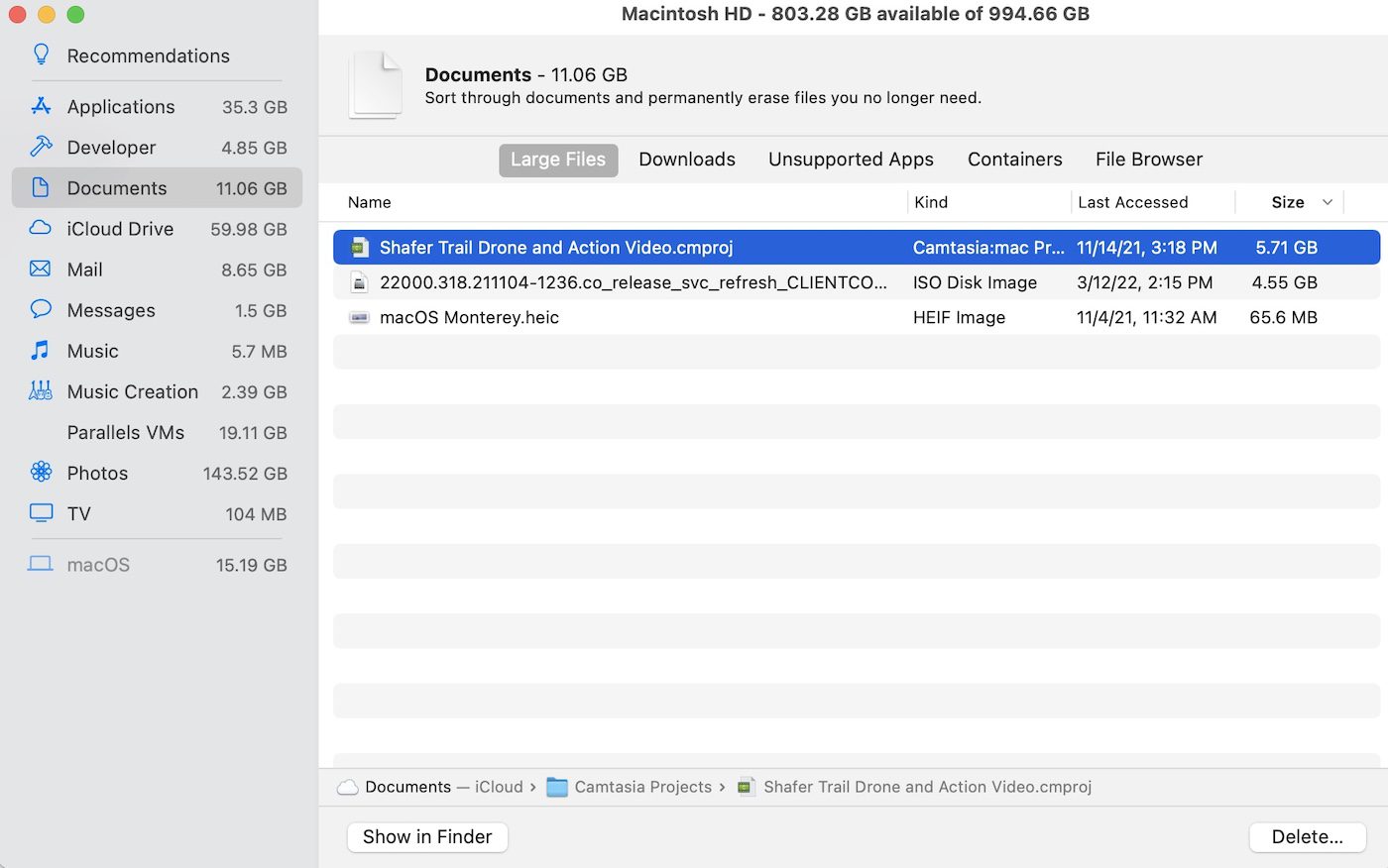Click Camtasia Projects folder in path bar
The width and height of the screenshot is (1388, 868).
tap(642, 787)
